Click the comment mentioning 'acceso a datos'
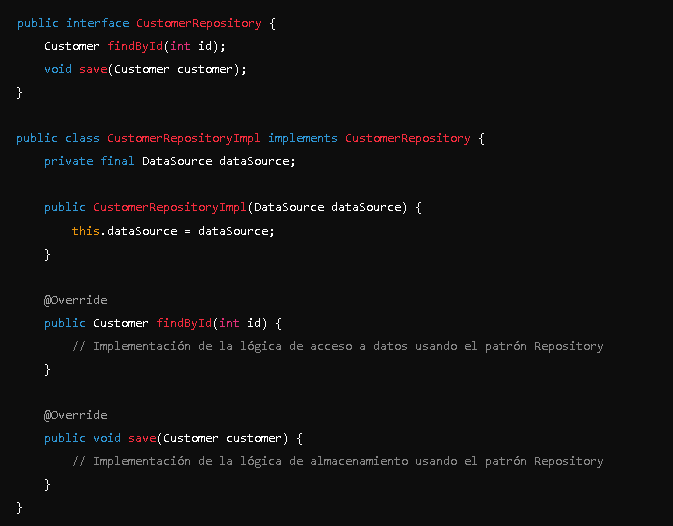 point(338,346)
